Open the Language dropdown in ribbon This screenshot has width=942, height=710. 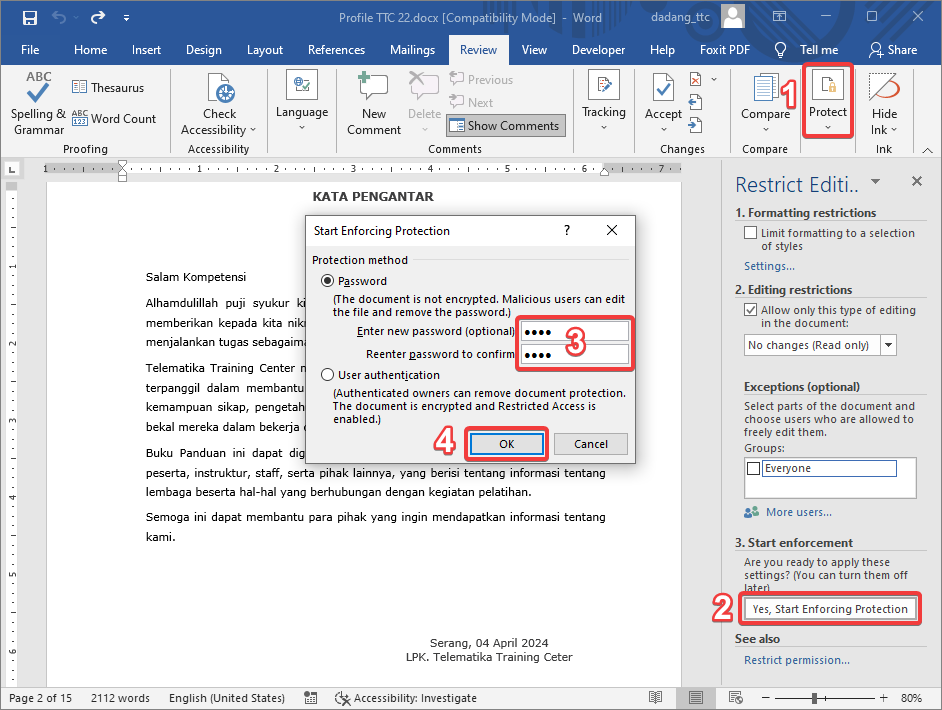[x=301, y=102]
